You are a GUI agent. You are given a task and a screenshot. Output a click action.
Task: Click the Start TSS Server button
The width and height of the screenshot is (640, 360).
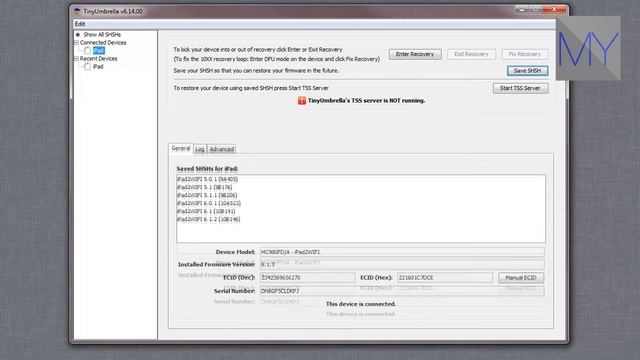[x=520, y=88]
